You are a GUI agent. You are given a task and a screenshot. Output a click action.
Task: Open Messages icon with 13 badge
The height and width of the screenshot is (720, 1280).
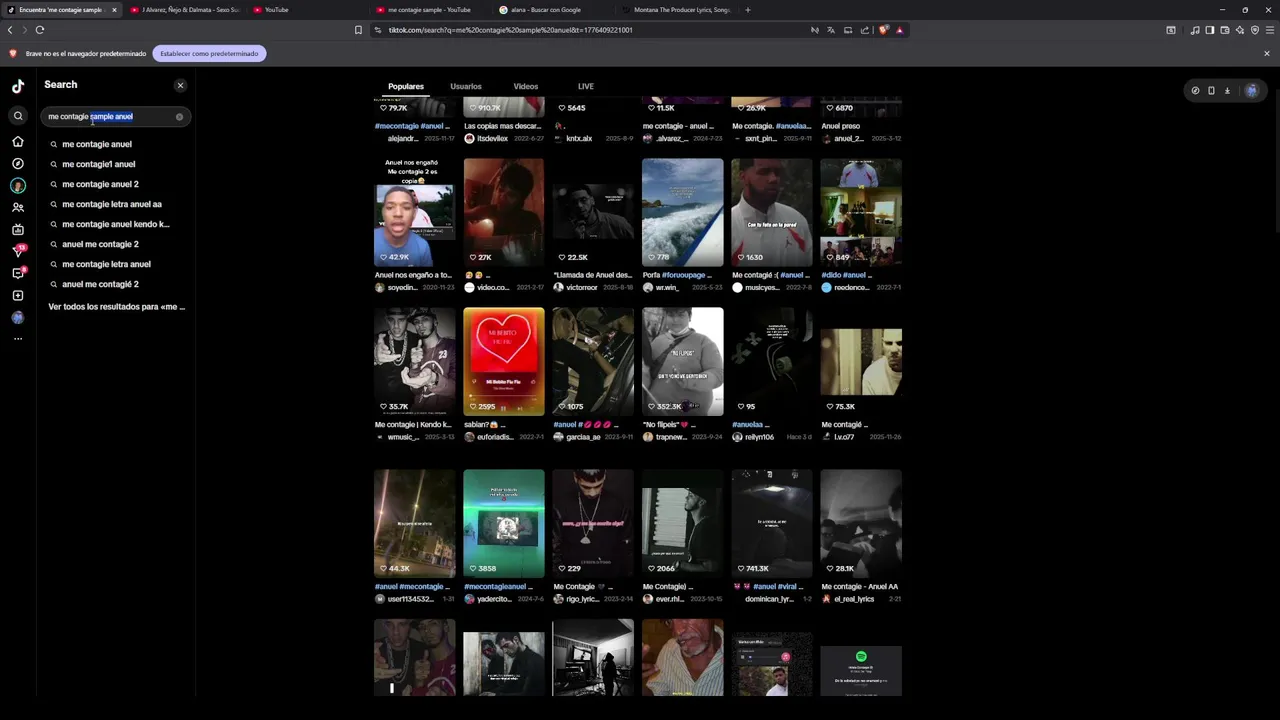(18, 251)
